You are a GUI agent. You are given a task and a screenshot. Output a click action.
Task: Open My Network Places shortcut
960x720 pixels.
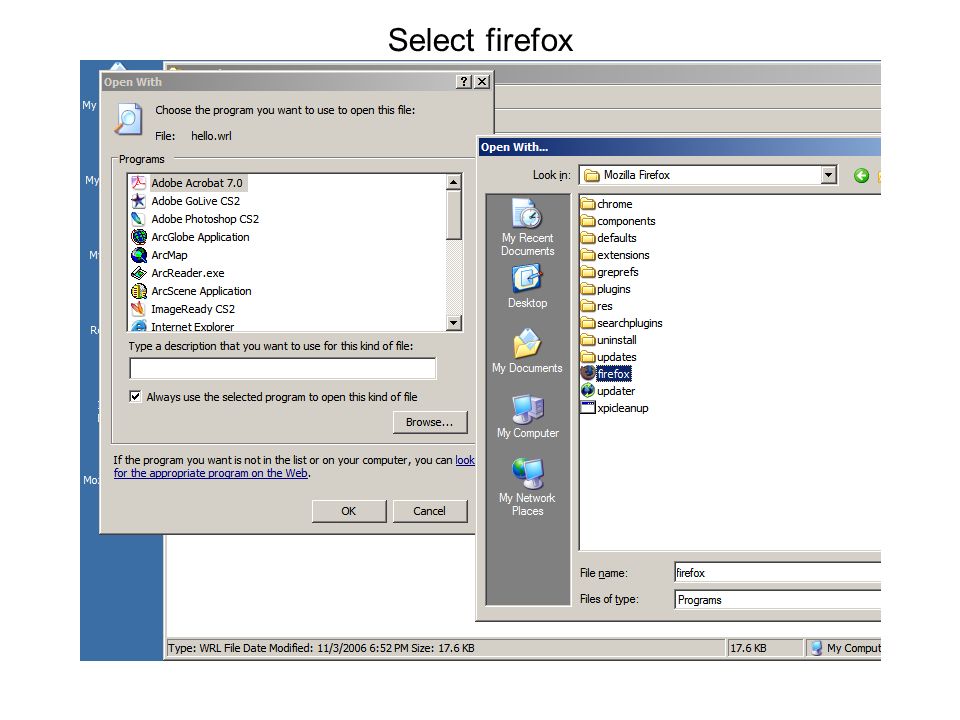click(527, 487)
